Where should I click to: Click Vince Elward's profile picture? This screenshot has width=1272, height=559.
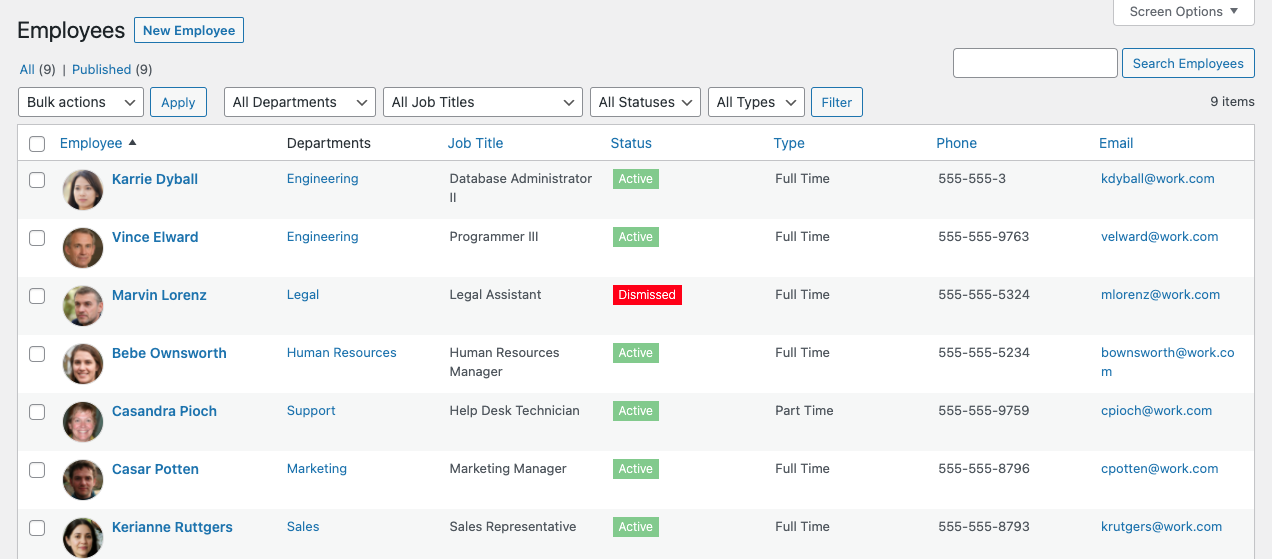[x=83, y=248]
